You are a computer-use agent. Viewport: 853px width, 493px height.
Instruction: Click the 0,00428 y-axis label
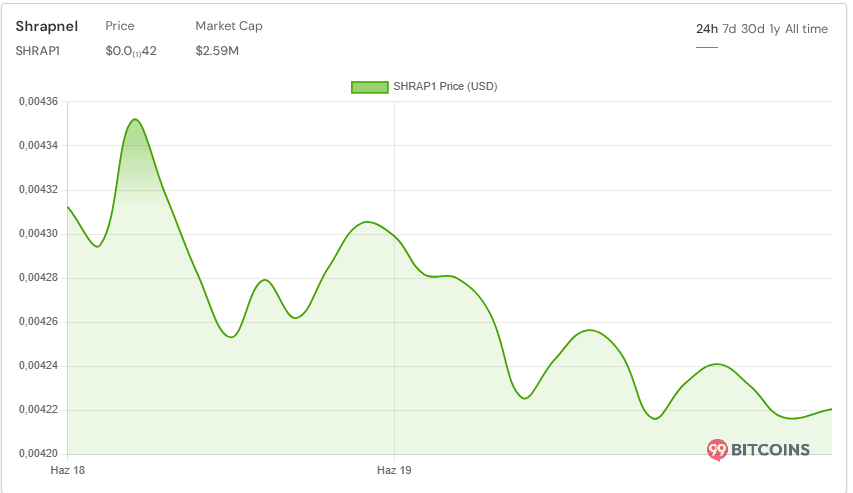(x=38, y=278)
